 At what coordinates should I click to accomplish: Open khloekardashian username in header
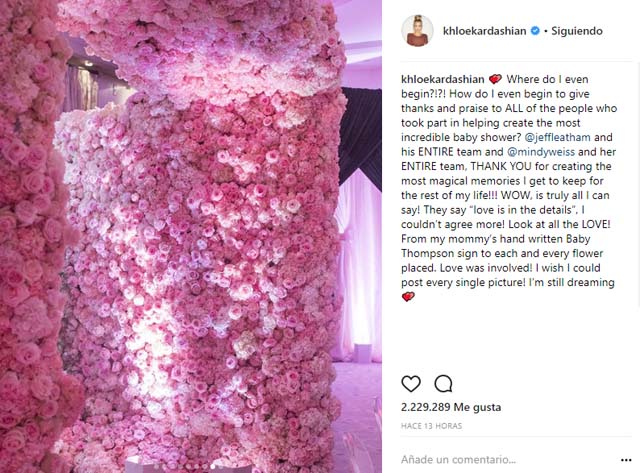(484, 31)
